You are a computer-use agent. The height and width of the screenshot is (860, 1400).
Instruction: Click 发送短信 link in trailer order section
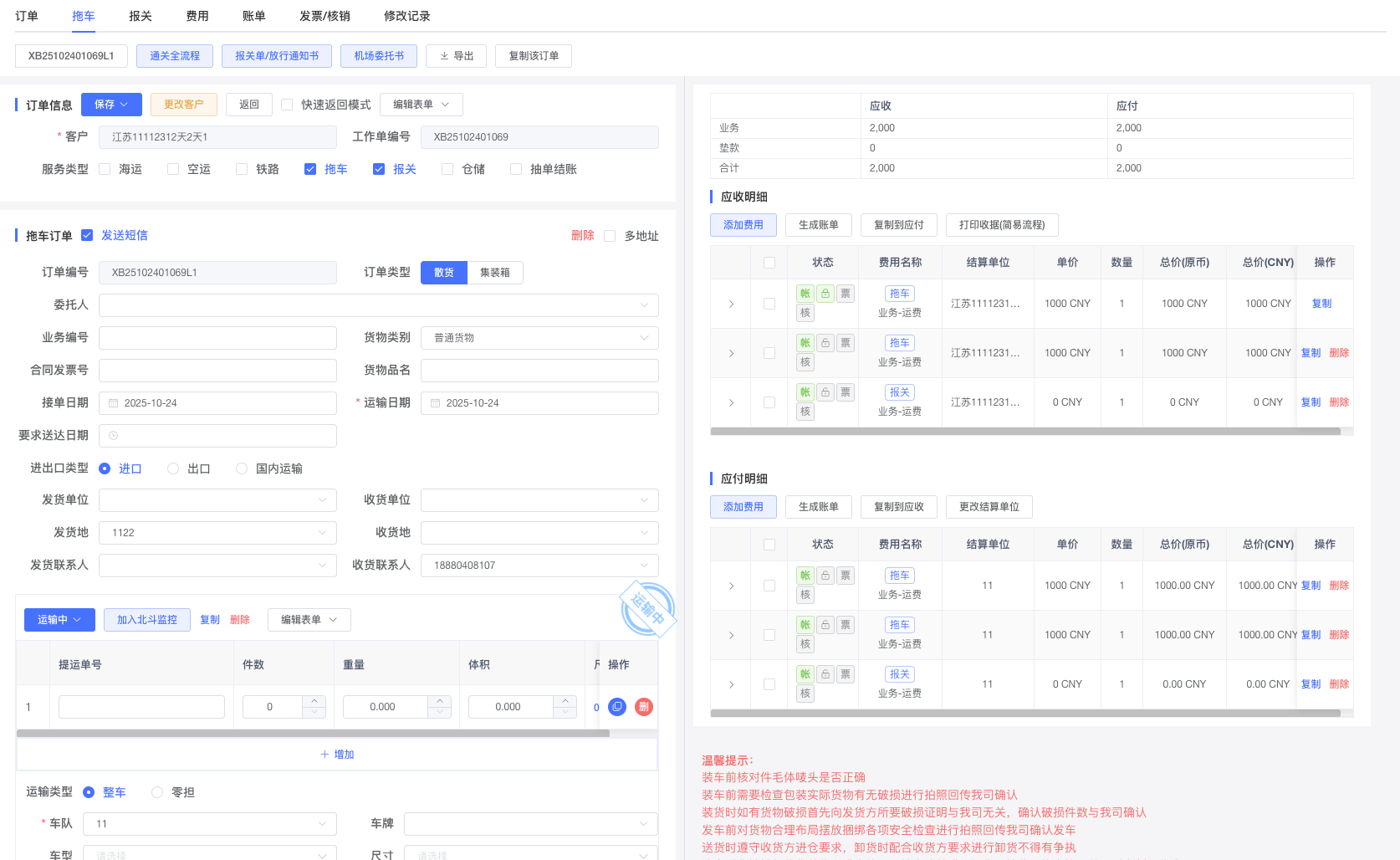[x=124, y=235]
